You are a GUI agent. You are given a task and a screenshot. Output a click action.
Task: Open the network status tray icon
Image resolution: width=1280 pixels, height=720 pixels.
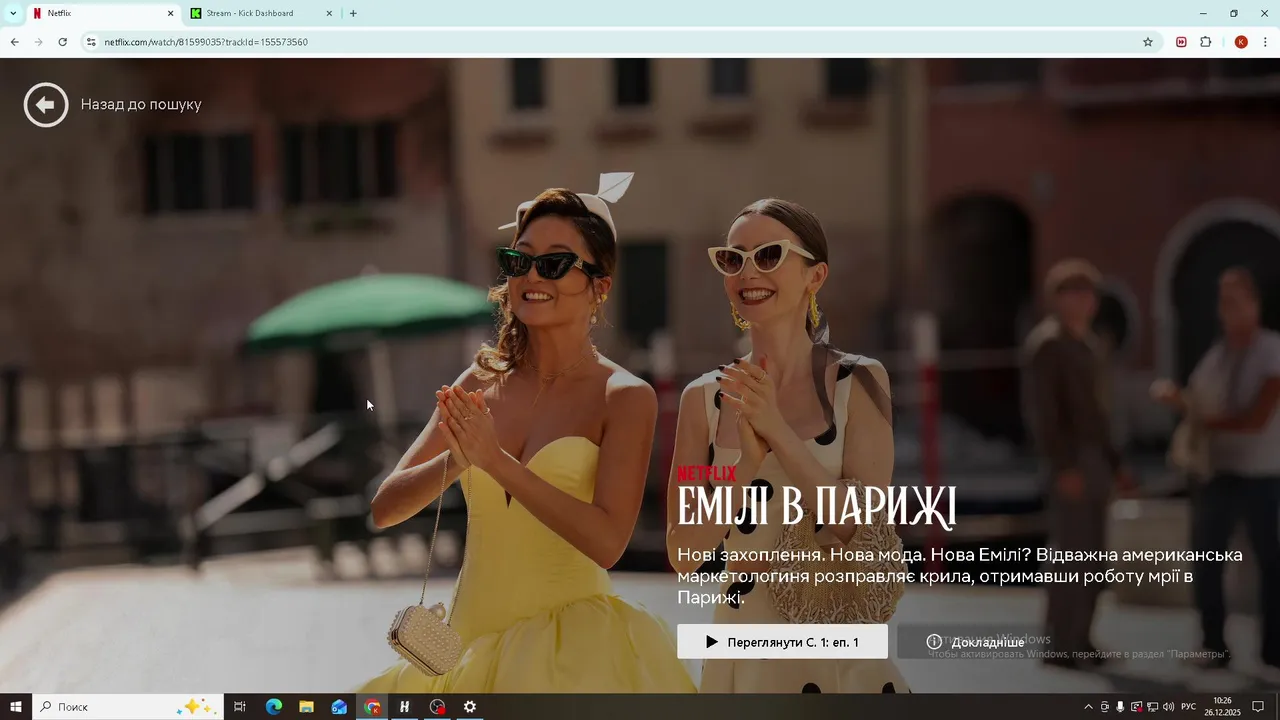point(1152,707)
